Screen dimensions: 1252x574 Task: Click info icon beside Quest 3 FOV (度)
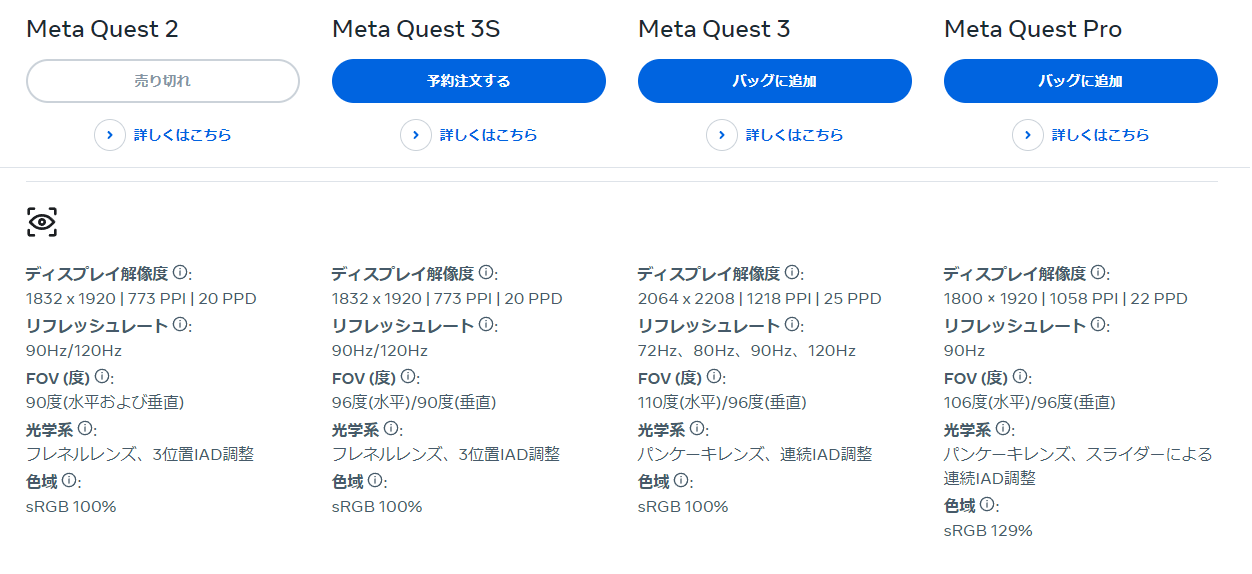pyautogui.click(x=714, y=376)
